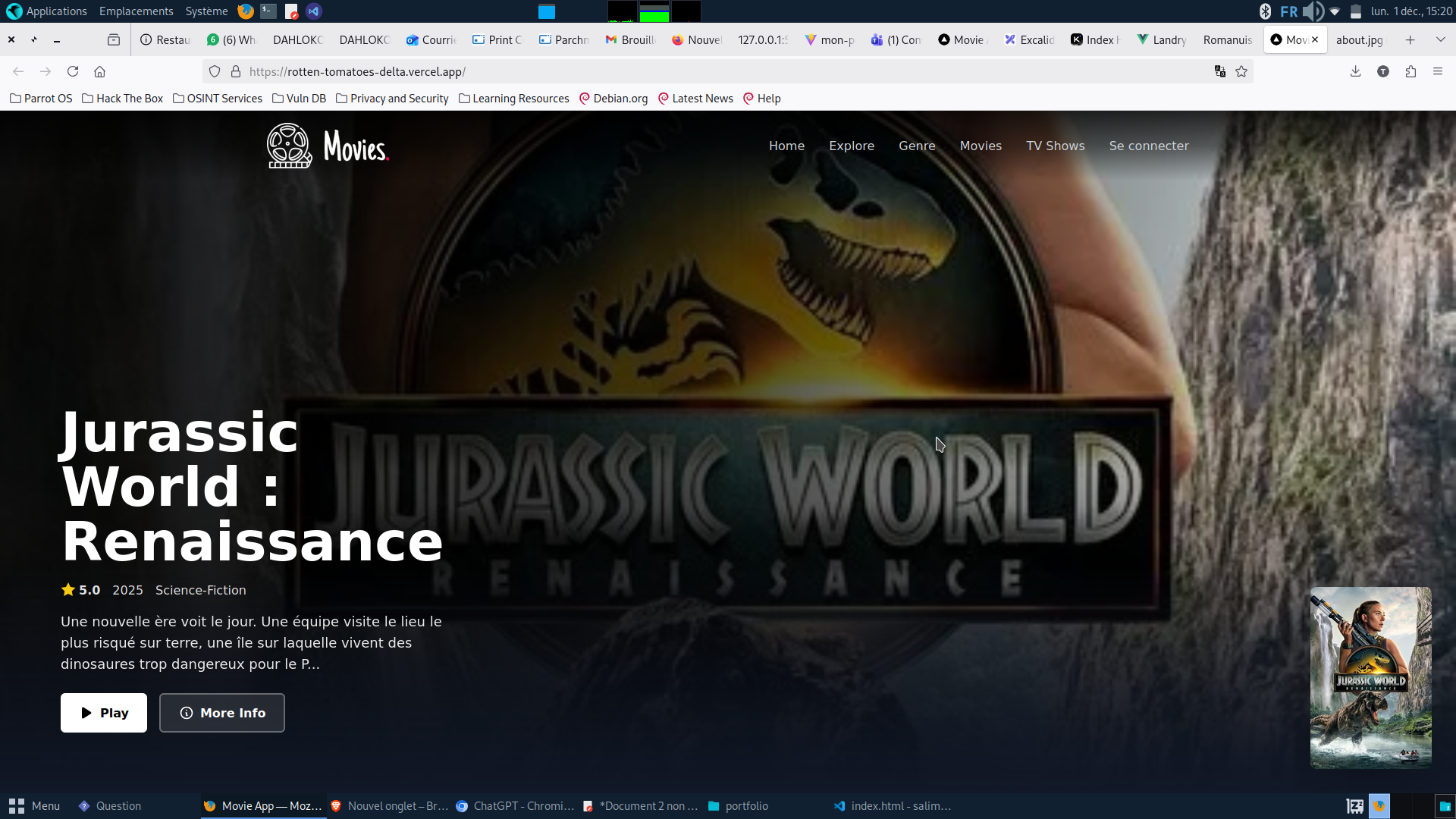Image resolution: width=1456 pixels, height=819 pixels.
Task: Open the Firefox application menu
Action: [x=1438, y=71]
